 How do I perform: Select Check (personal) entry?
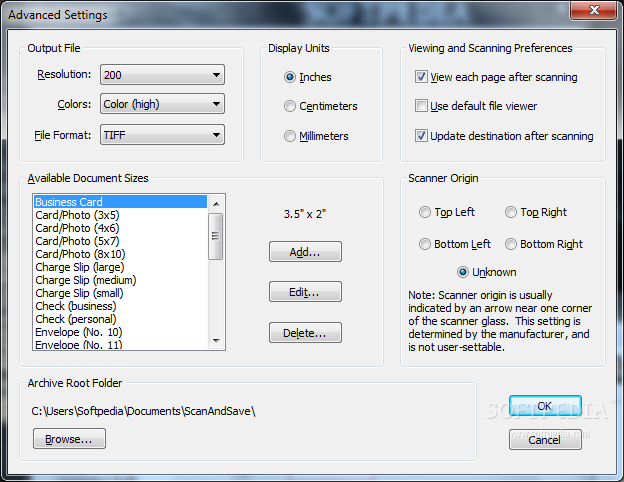tap(120, 319)
